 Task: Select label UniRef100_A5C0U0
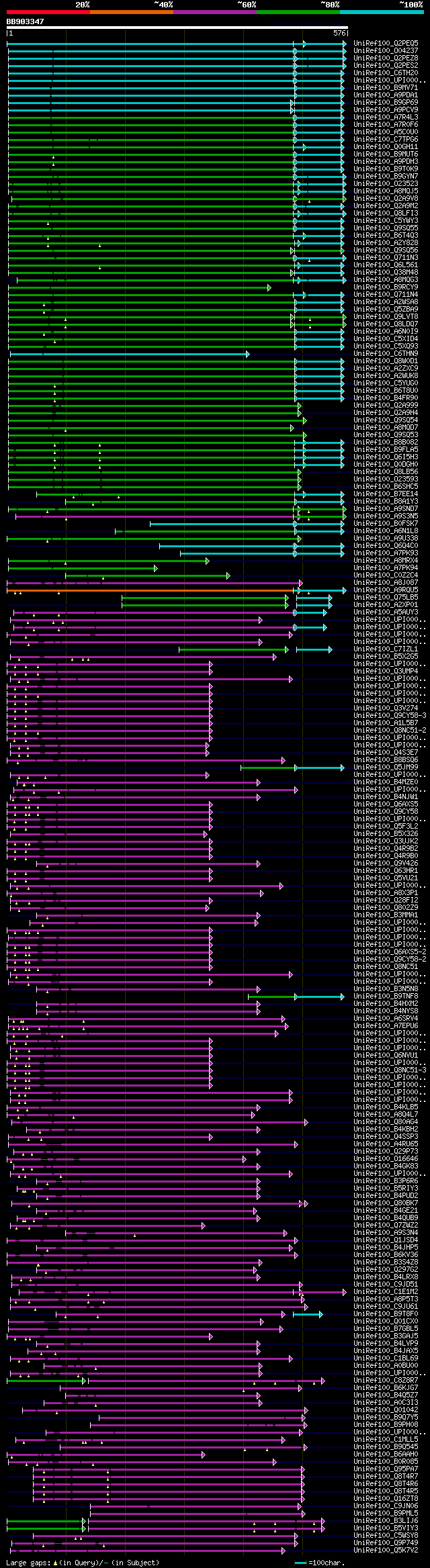coord(386,132)
